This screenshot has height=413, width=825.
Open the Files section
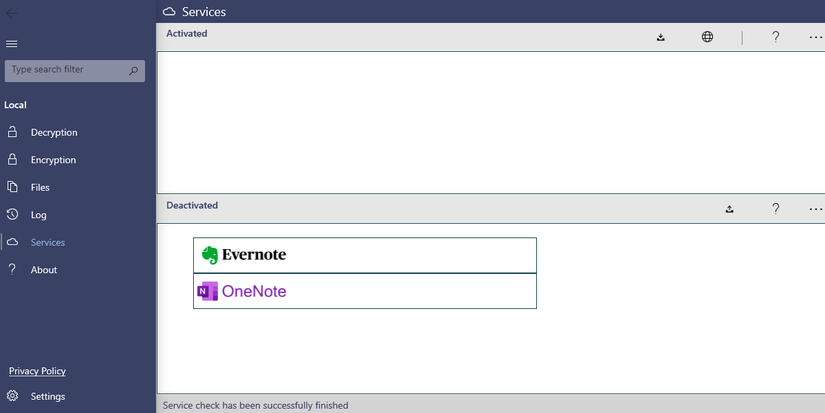[40, 187]
